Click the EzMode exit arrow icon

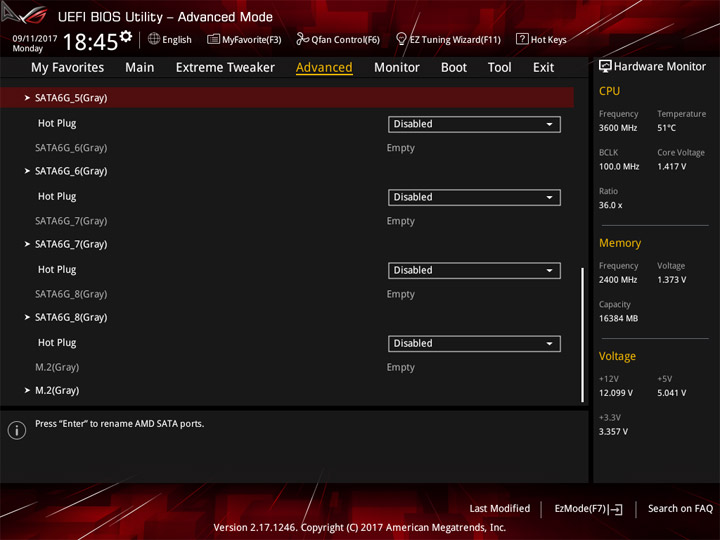pos(617,509)
